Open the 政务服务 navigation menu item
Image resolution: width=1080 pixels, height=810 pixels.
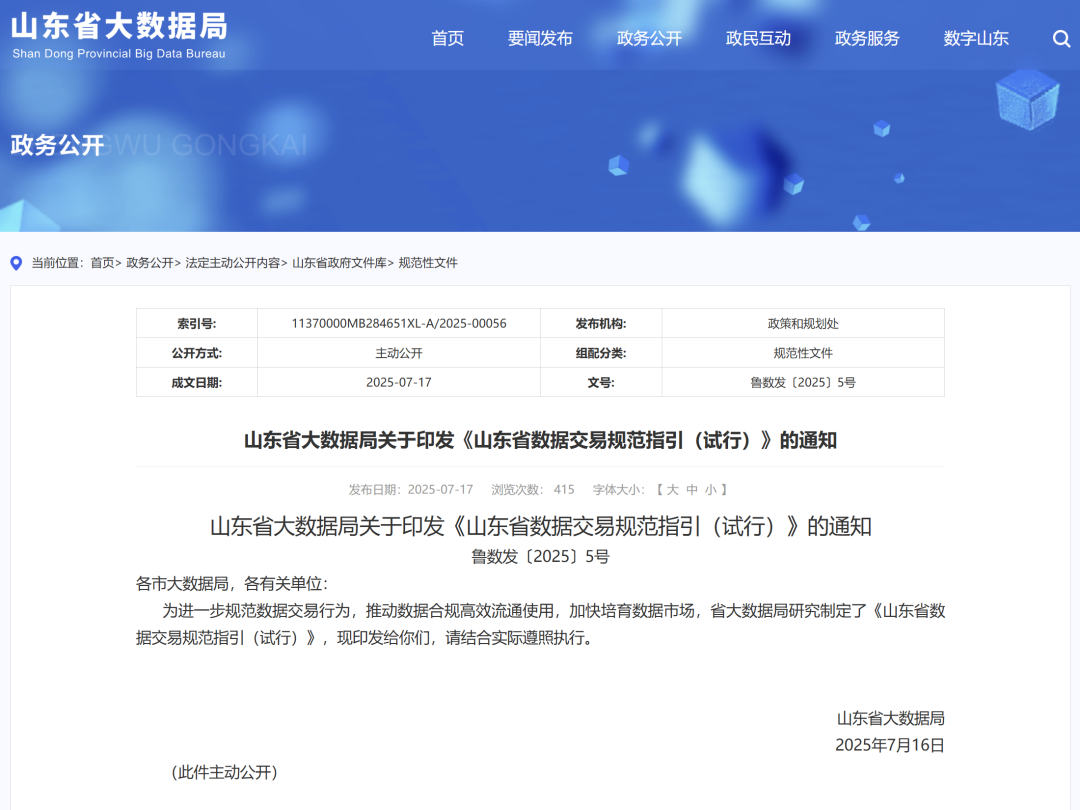tap(866, 38)
